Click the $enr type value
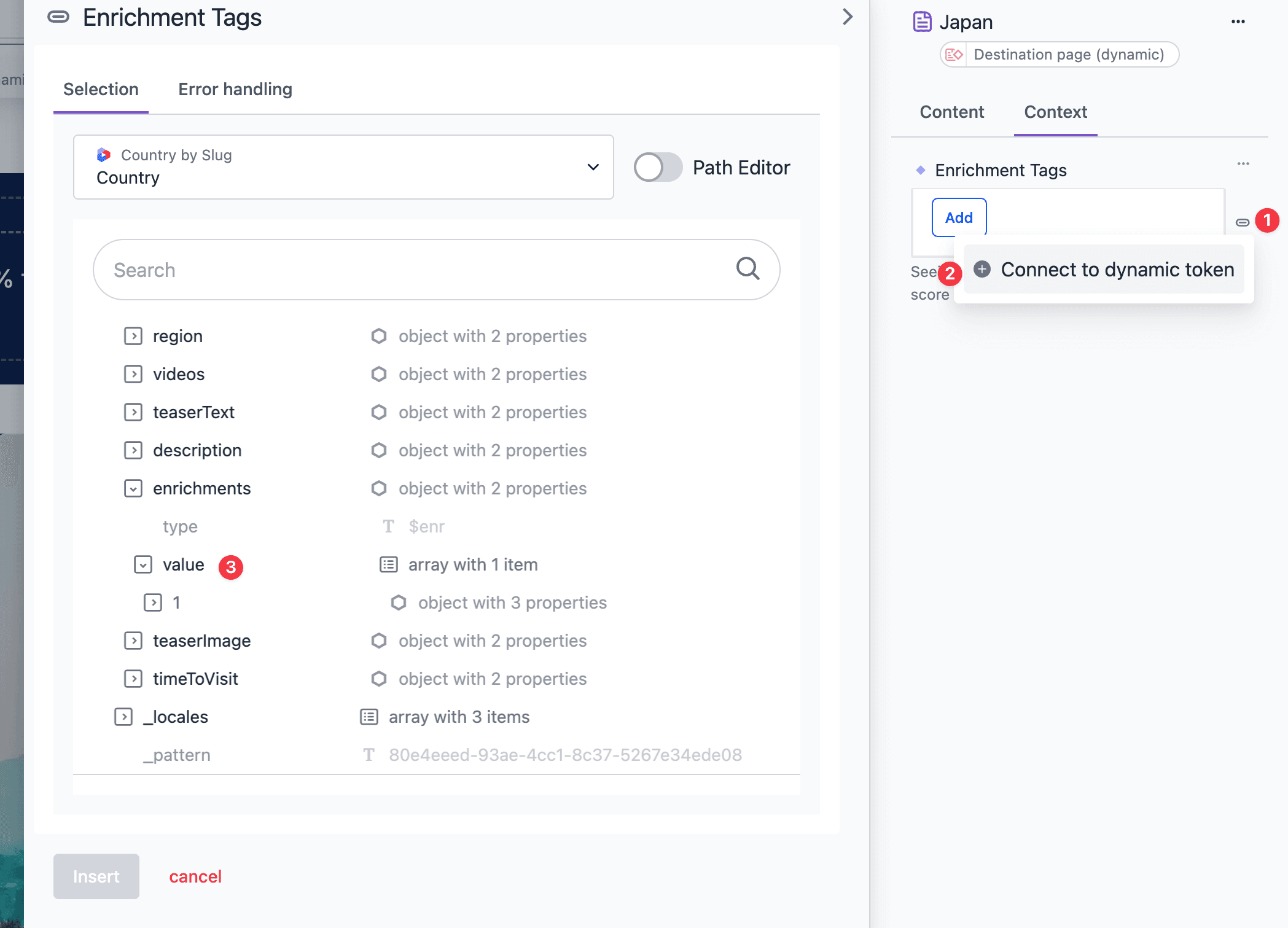Screen dimensions: 1288x928 426,526
